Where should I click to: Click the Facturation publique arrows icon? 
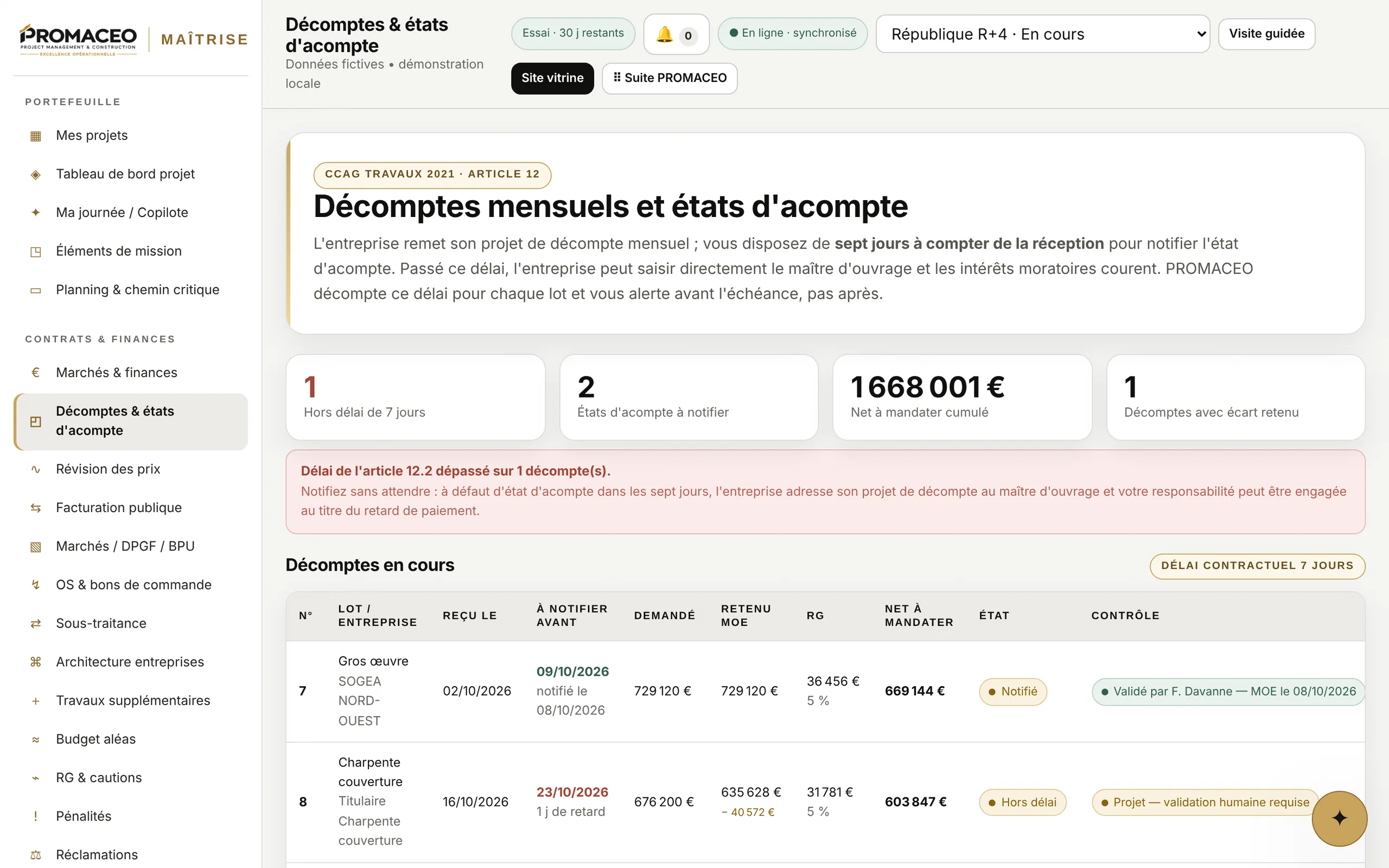(x=36, y=507)
